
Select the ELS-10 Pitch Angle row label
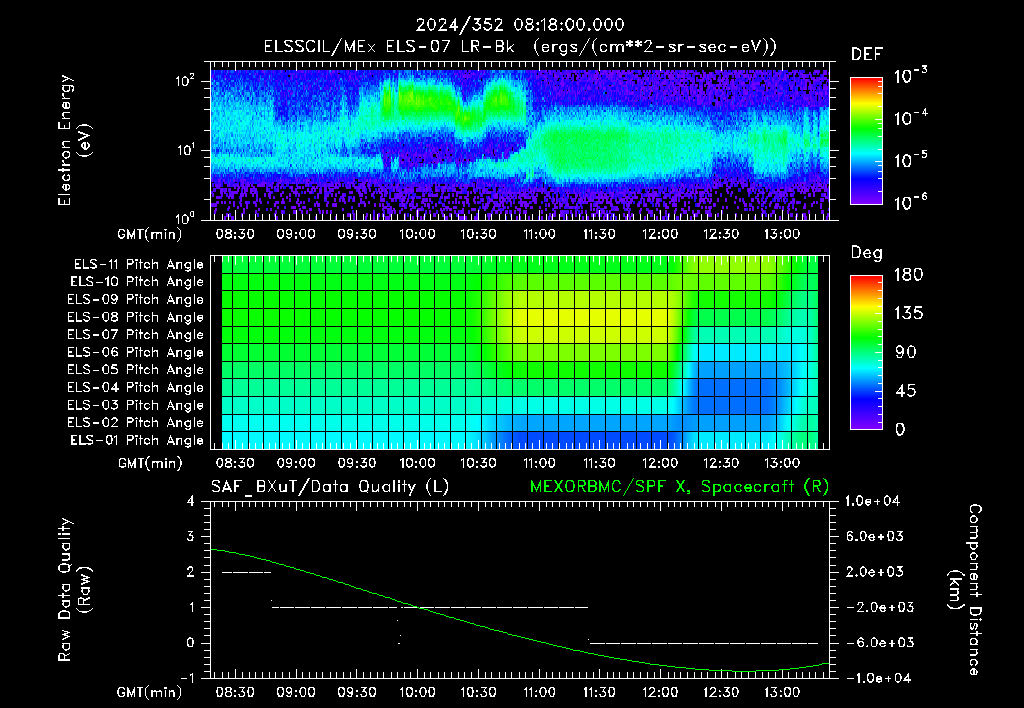[136, 282]
